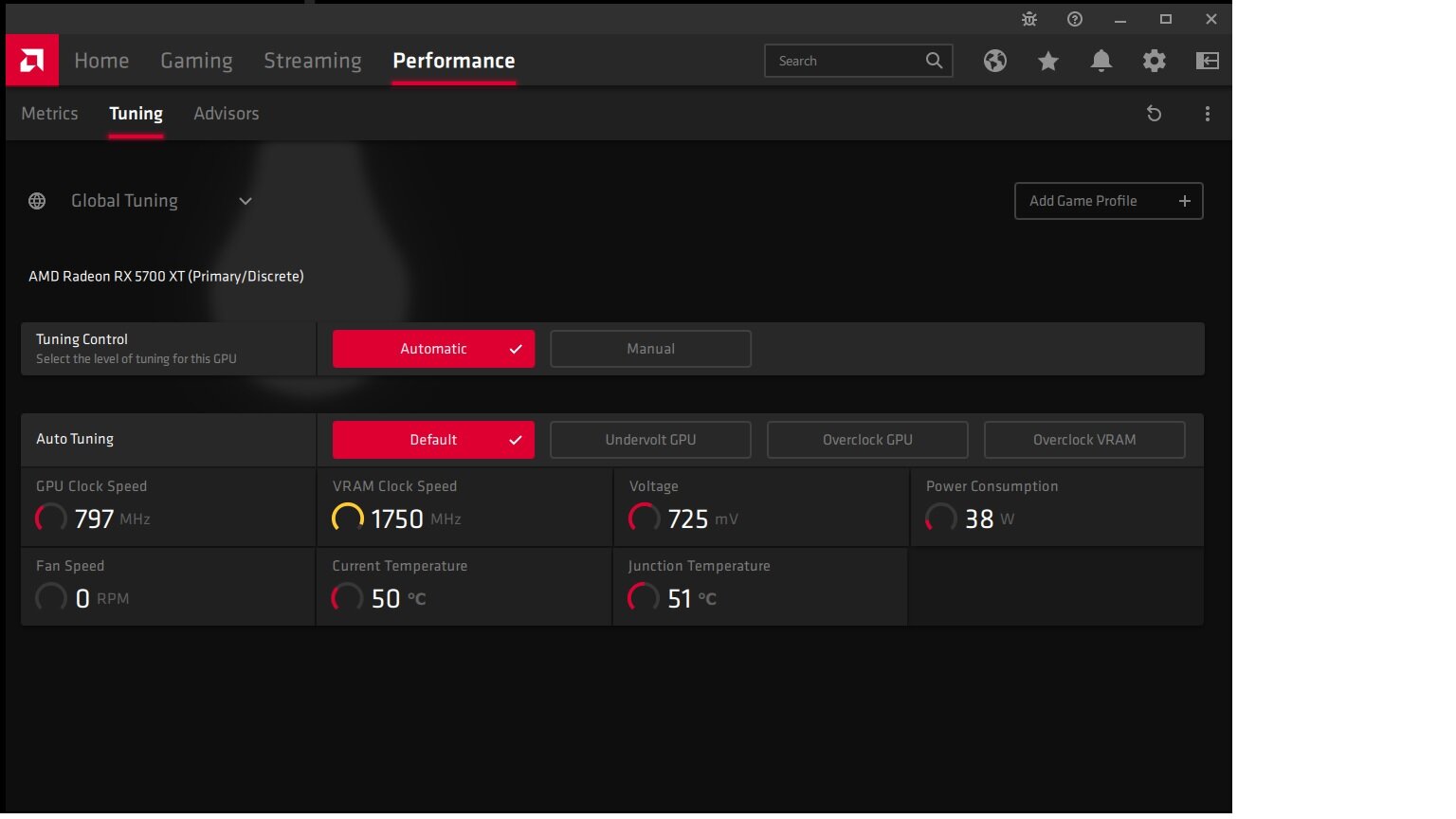The image size is (1456, 819).
Task: Click the GPU Clock Speed gauge
Action: pyautogui.click(x=51, y=518)
